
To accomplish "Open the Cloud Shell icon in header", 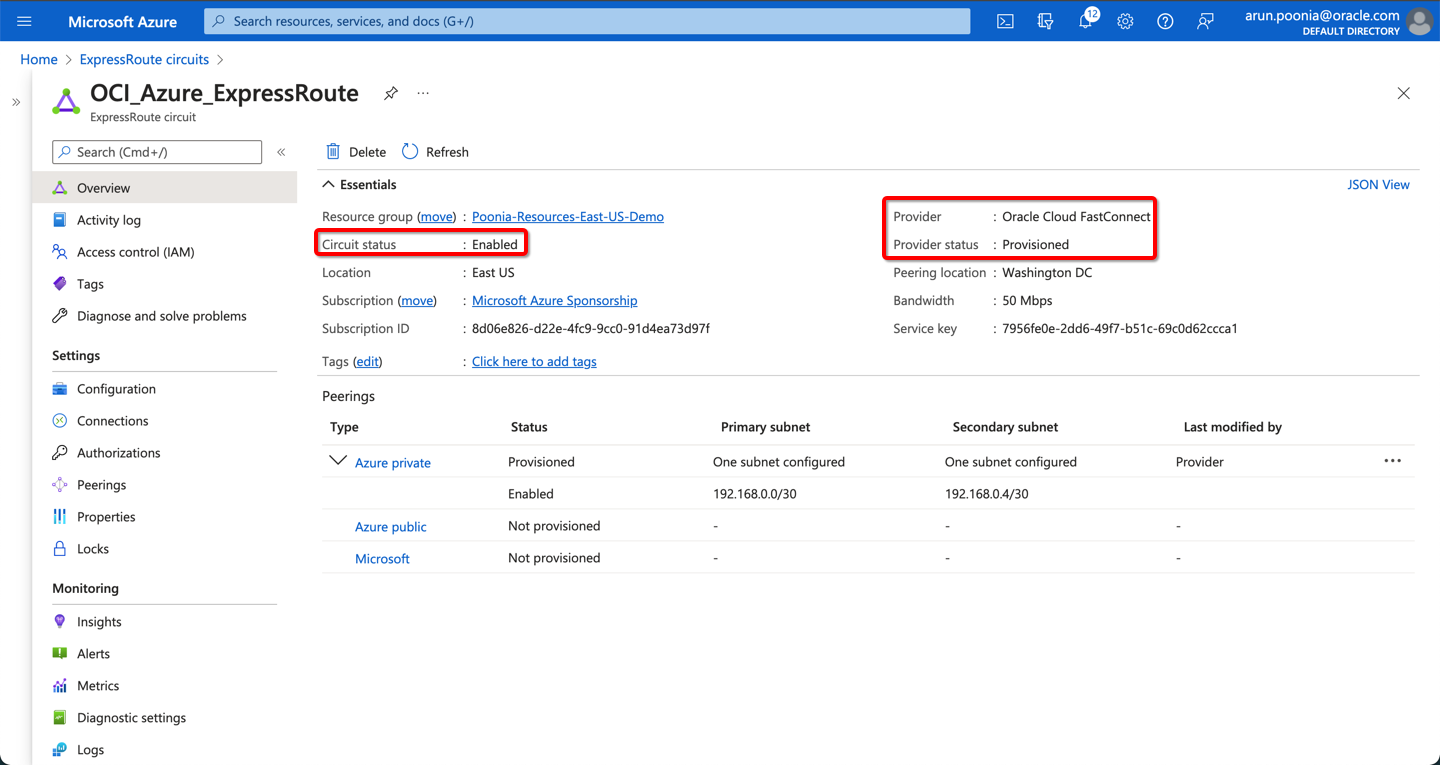I will coord(1005,21).
